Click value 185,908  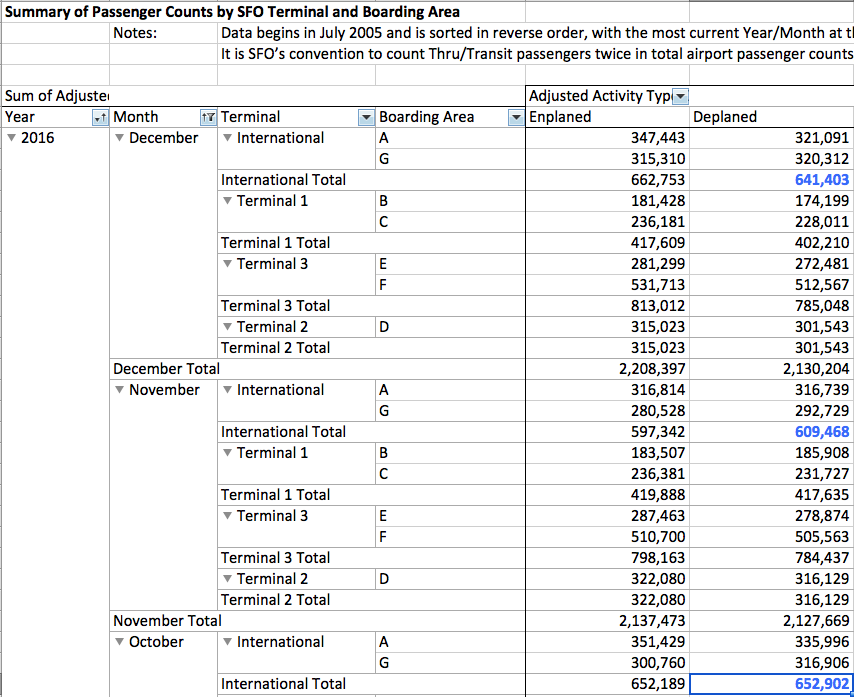[x=821, y=454]
